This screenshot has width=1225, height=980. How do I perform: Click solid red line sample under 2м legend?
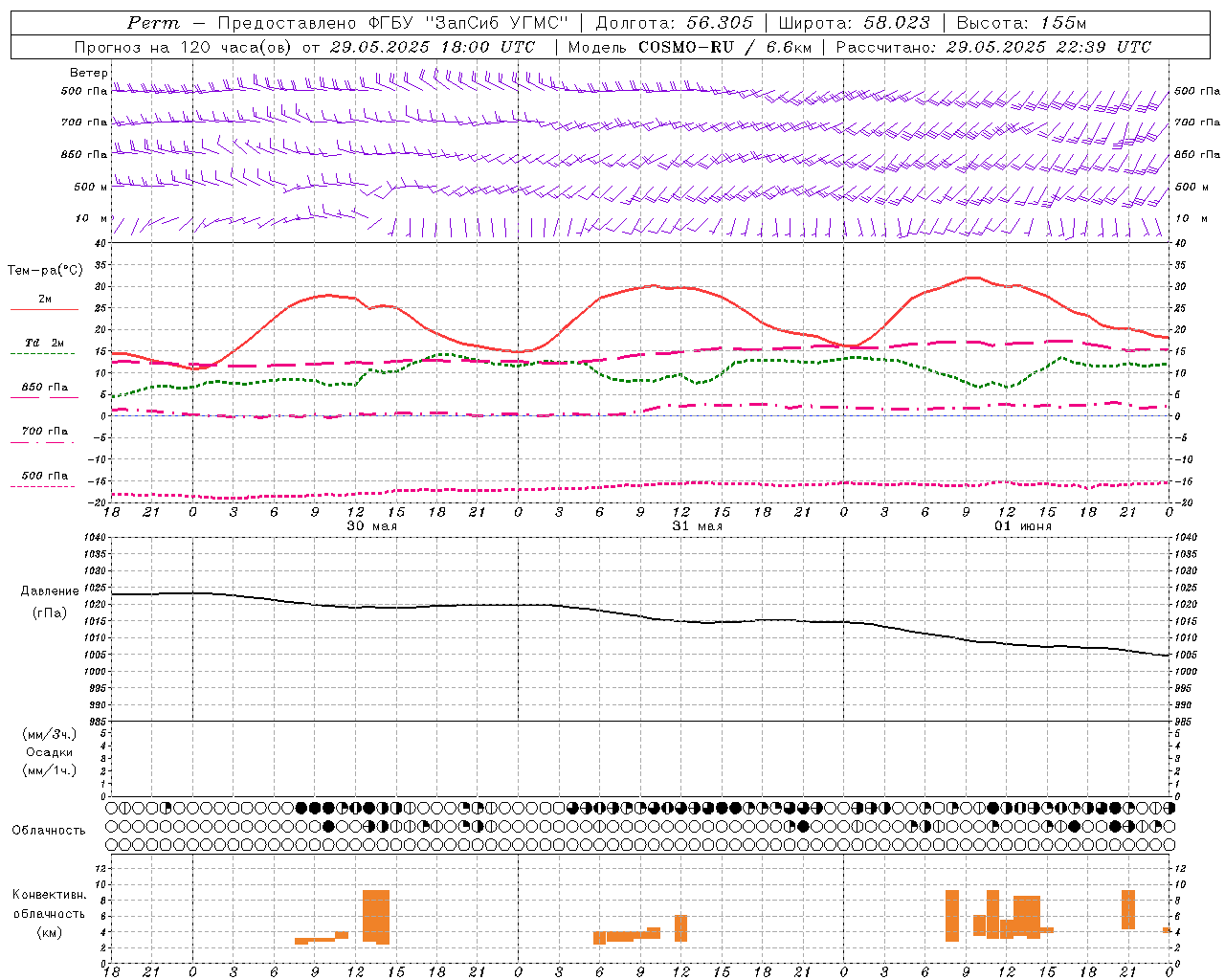pyautogui.click(x=44, y=310)
